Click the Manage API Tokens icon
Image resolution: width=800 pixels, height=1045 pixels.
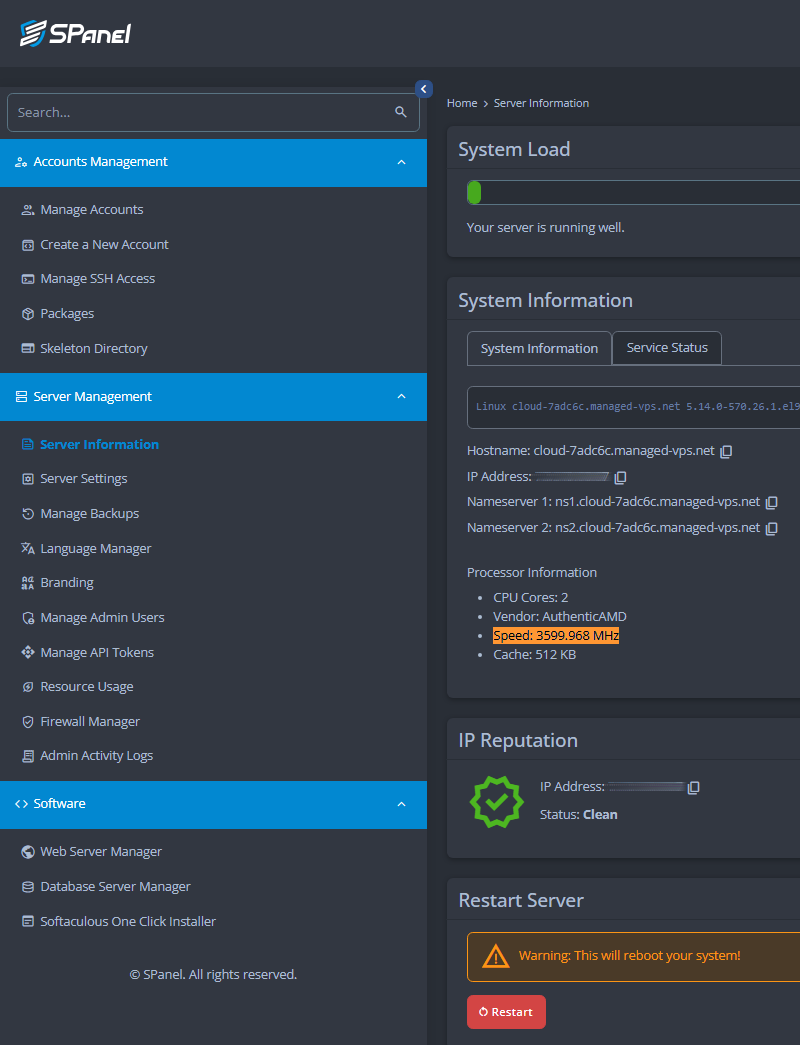(28, 652)
